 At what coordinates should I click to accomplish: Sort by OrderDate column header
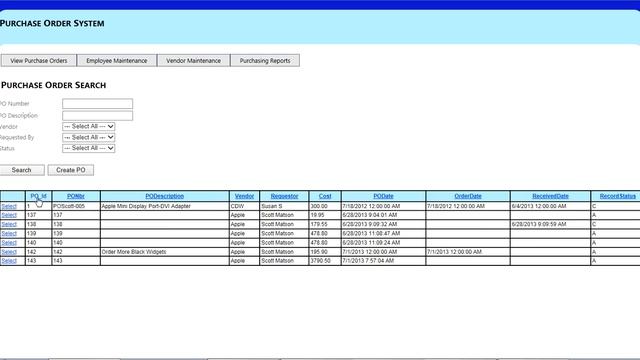tap(468, 196)
